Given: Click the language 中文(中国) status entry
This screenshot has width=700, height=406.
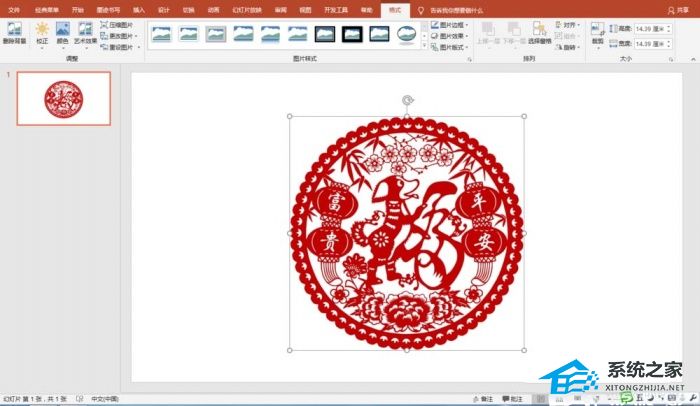Looking at the screenshot, I should [105, 398].
